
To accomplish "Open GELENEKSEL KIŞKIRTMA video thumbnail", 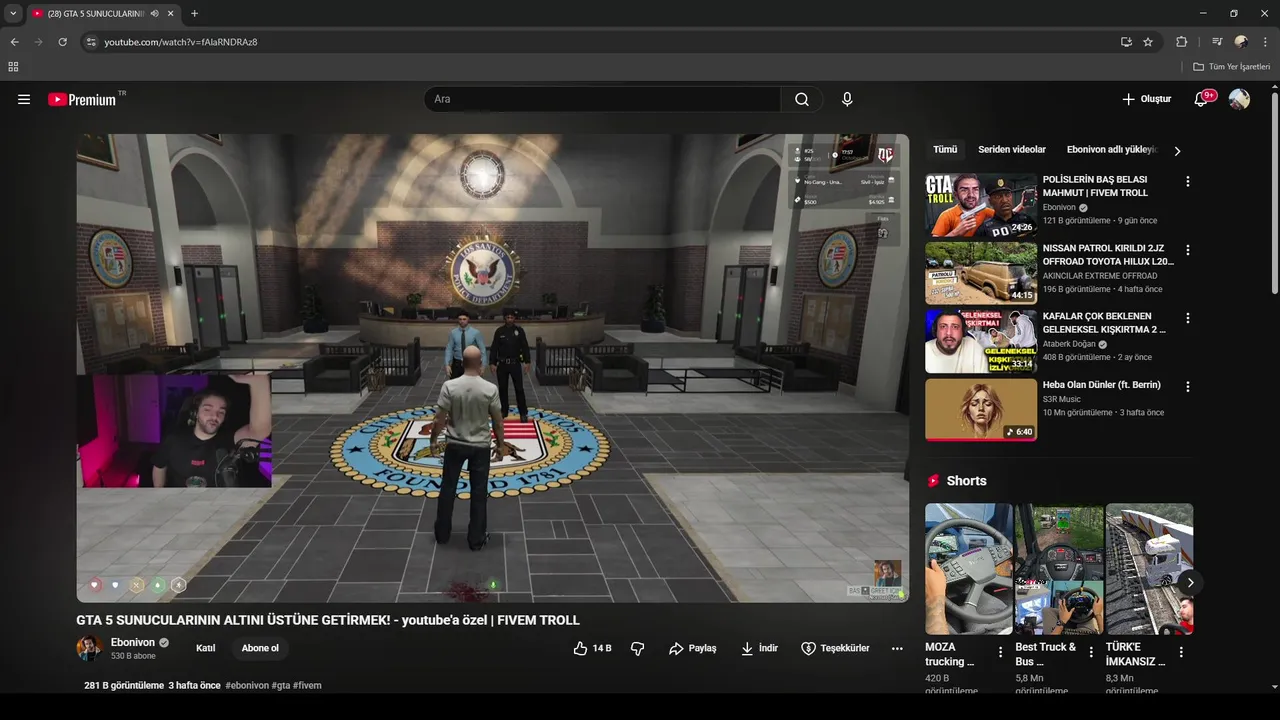I will point(981,341).
